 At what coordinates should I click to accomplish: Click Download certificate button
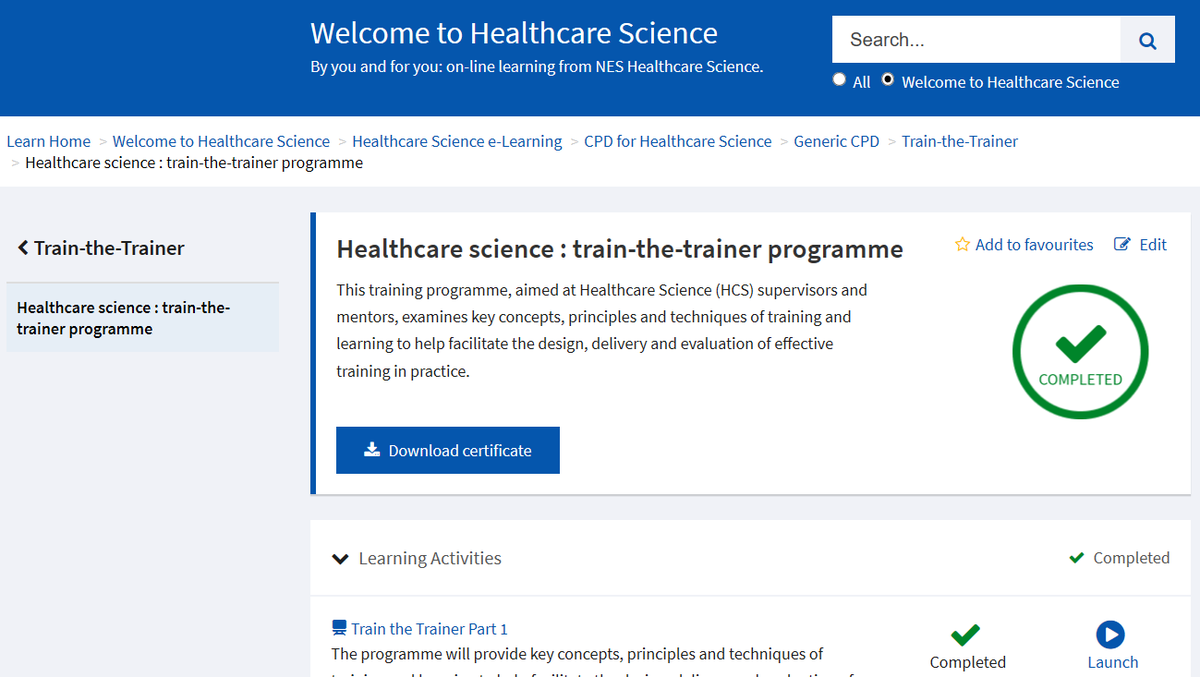point(448,450)
